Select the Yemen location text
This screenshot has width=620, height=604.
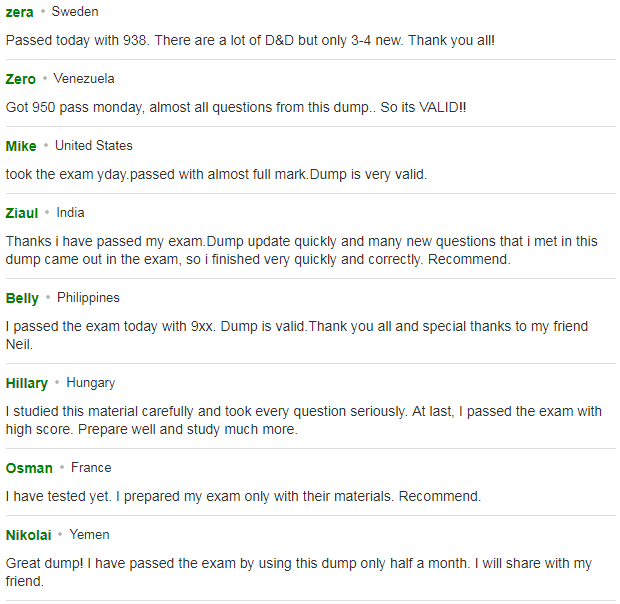coord(89,535)
